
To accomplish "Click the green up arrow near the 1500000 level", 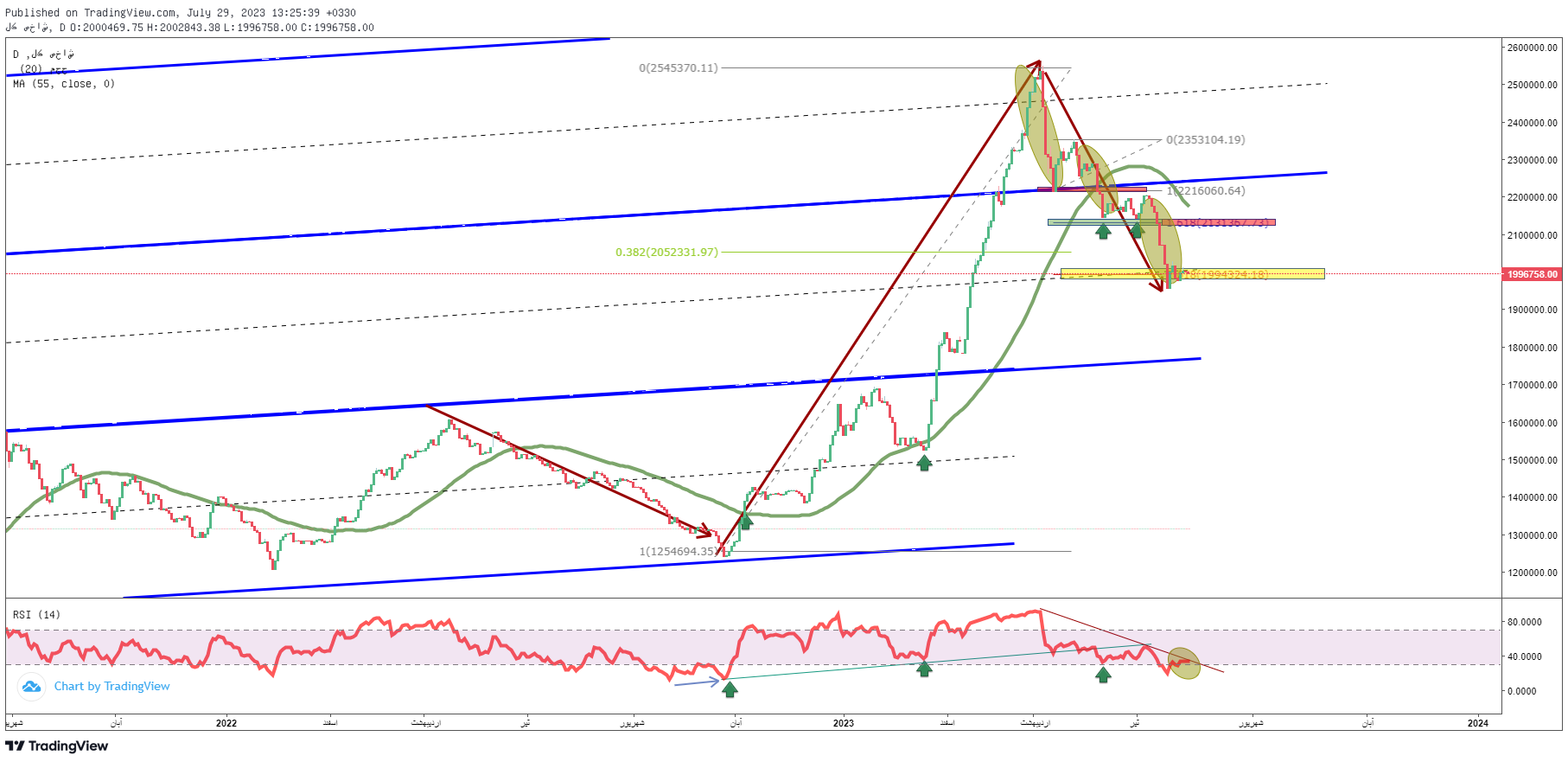I will [924, 463].
